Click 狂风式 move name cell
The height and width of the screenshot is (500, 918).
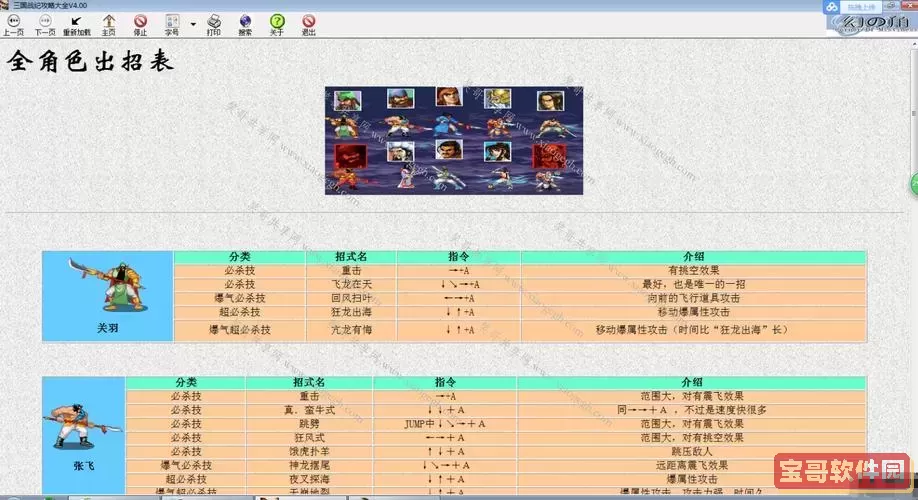coord(309,438)
